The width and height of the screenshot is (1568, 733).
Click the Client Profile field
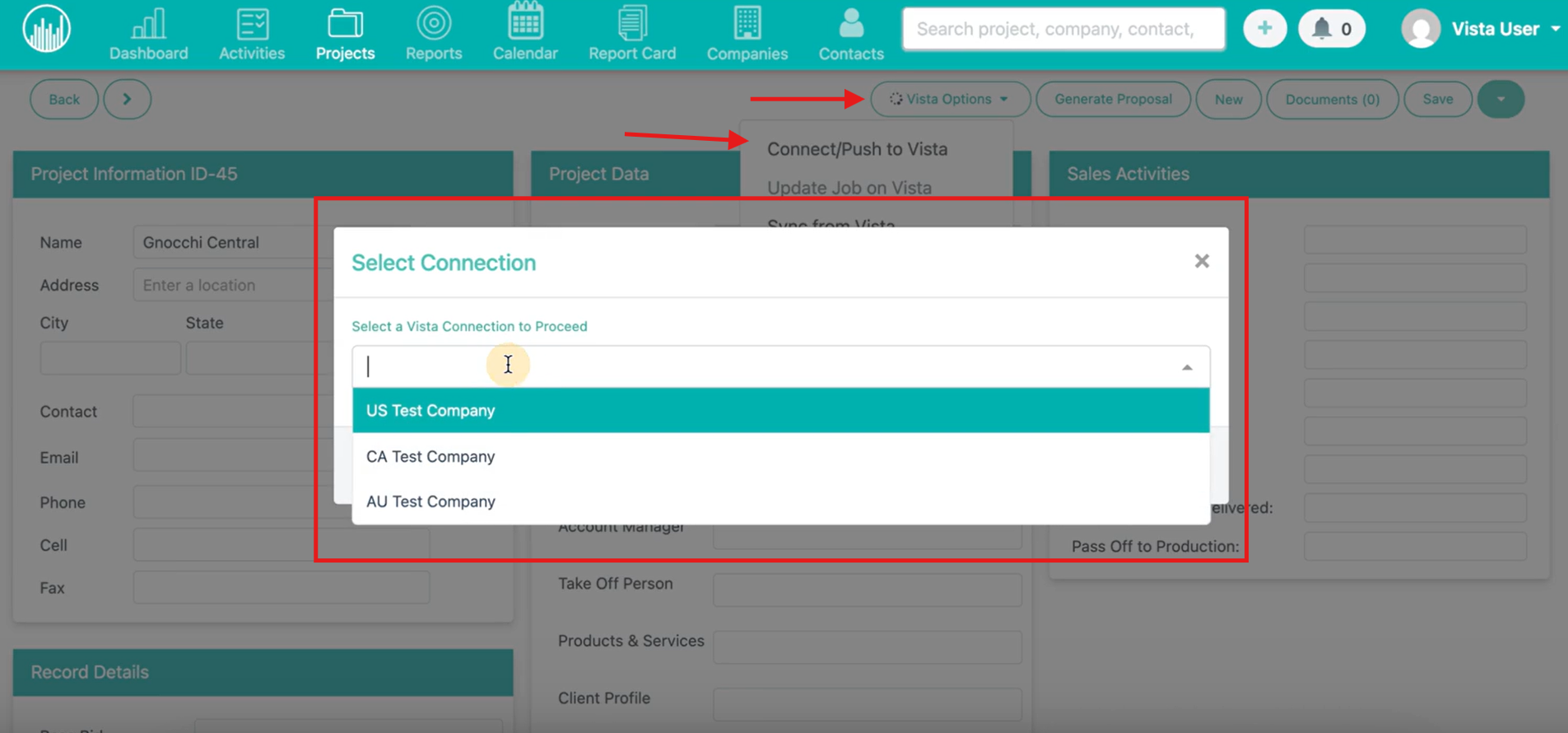(x=868, y=704)
